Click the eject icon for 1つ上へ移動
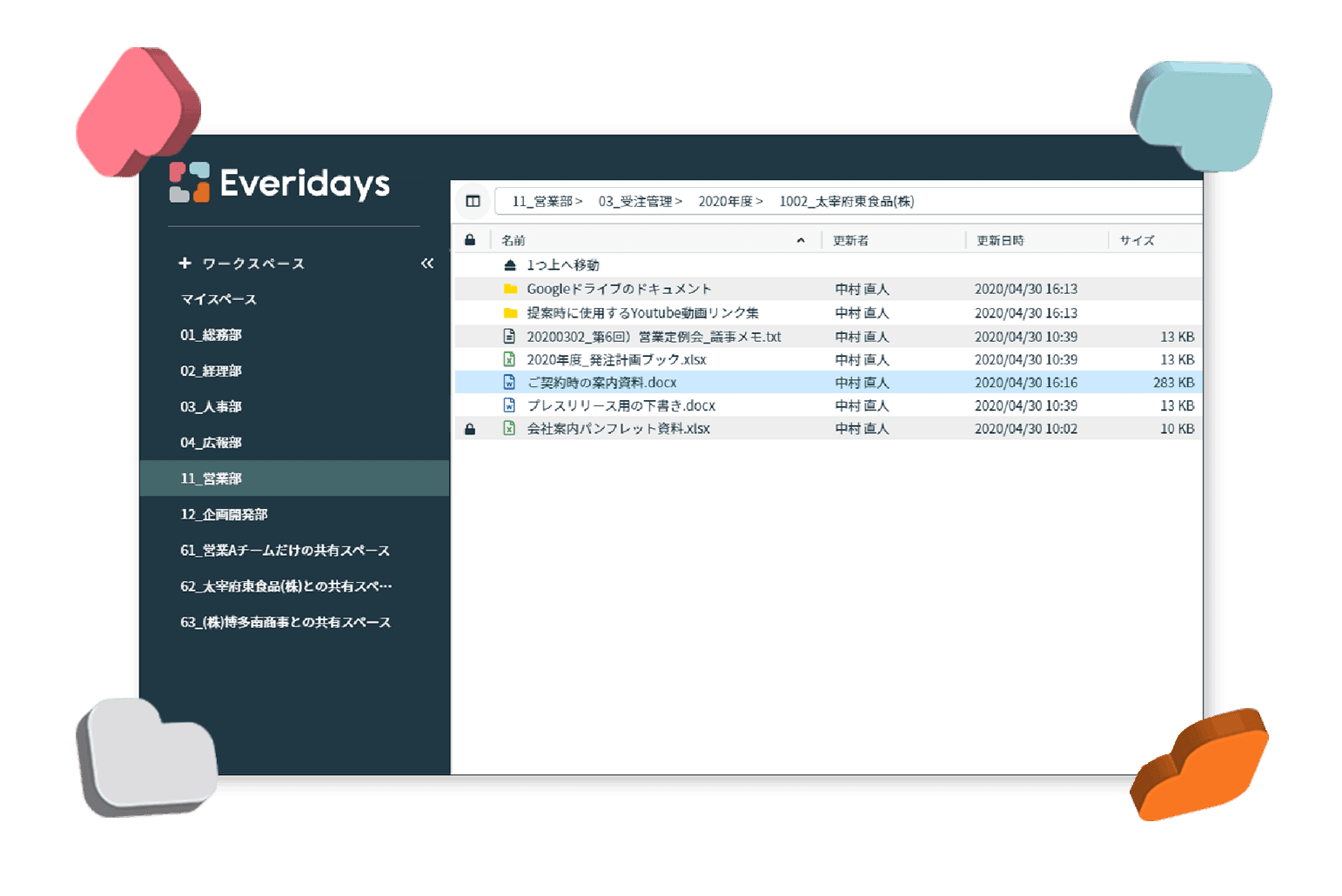 [510, 265]
